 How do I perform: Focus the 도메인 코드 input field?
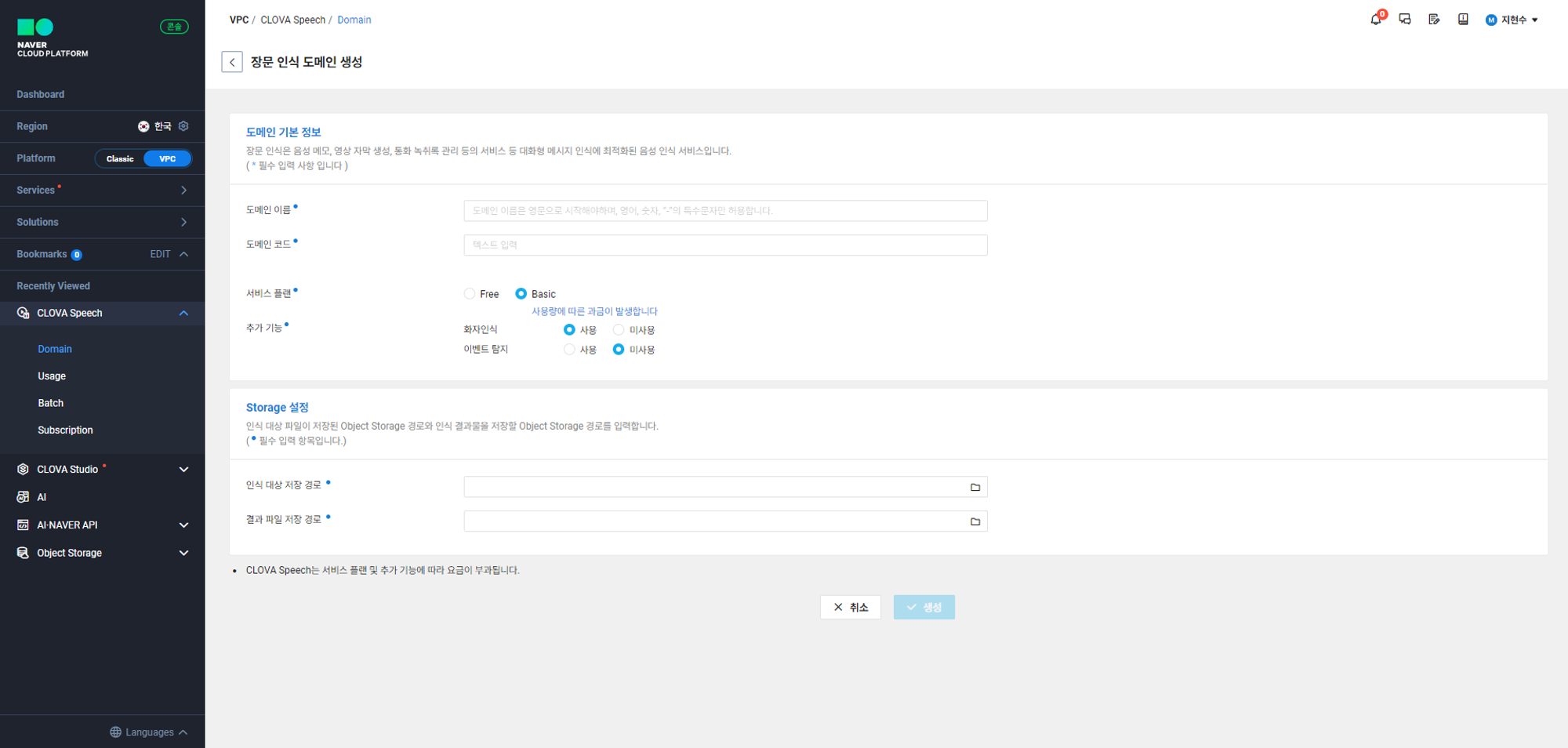(x=725, y=245)
